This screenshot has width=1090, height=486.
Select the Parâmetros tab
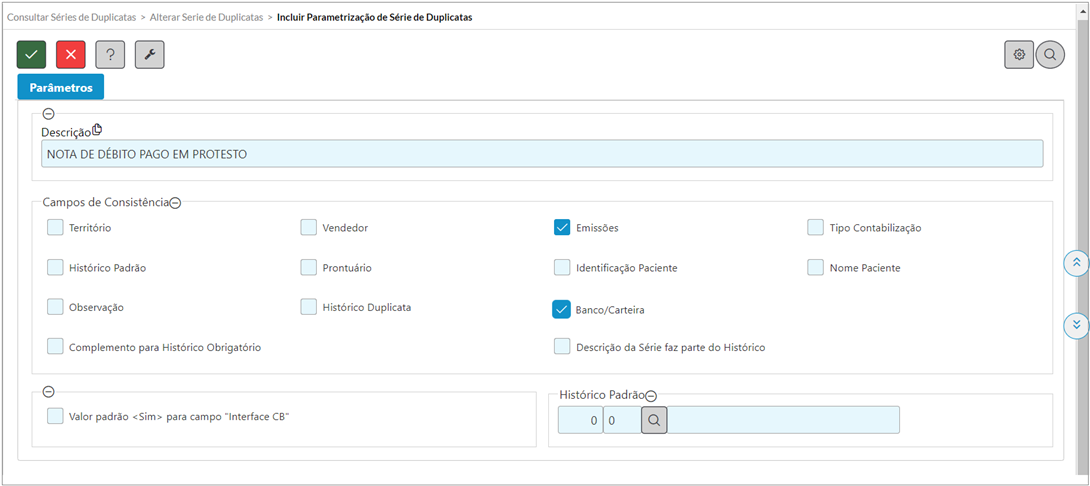(60, 88)
